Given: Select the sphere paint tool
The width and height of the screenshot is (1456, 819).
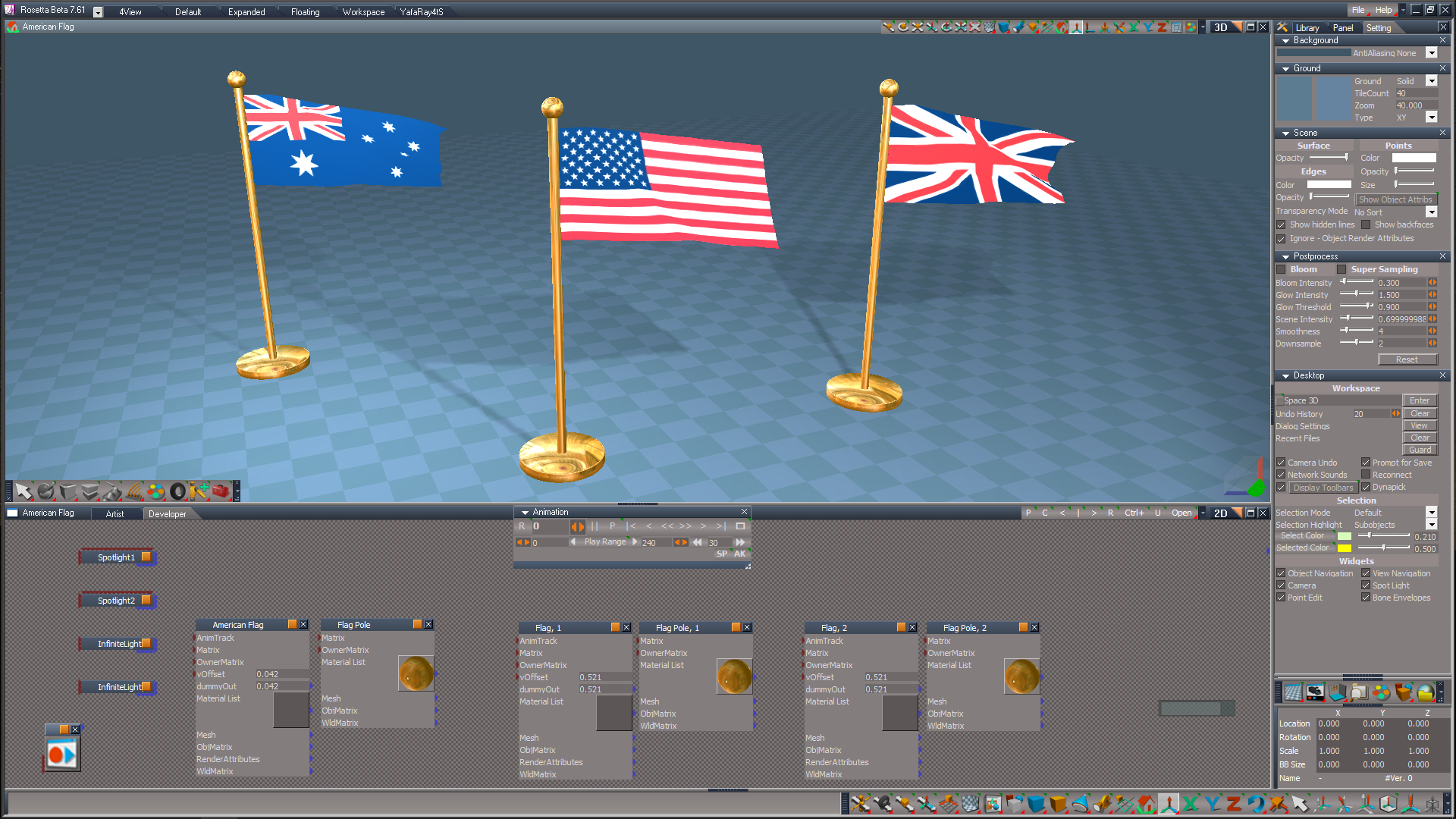Looking at the screenshot, I should 45,491.
